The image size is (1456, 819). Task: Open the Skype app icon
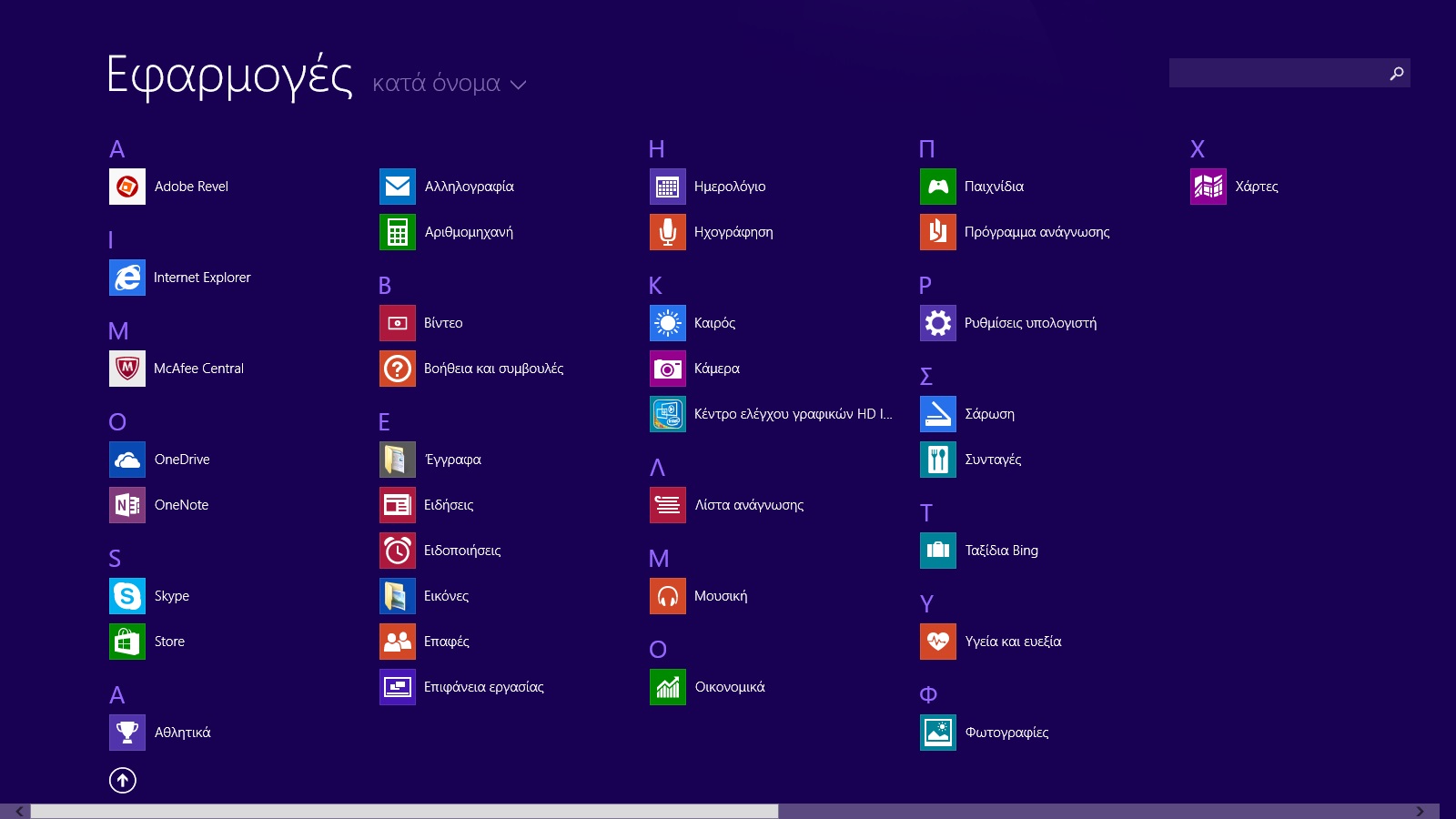[x=127, y=596]
